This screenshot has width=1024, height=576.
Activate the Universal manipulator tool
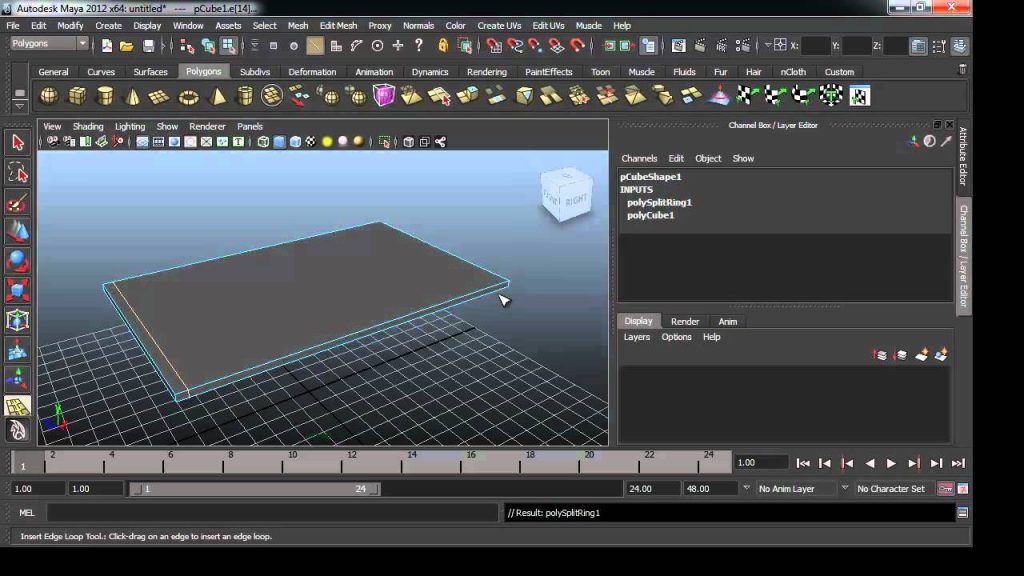click(18, 320)
